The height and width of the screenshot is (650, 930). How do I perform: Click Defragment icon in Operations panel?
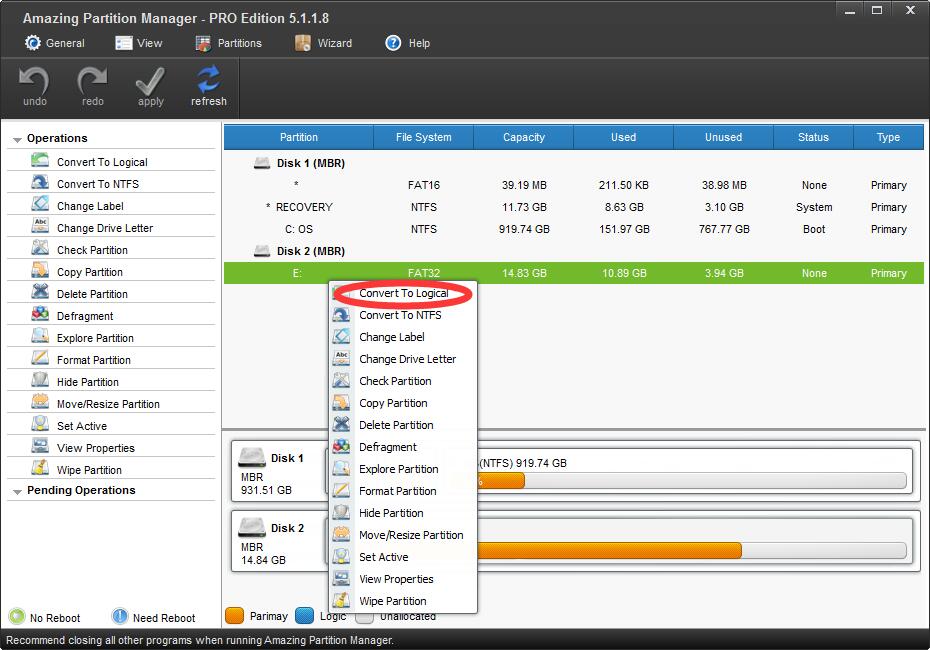coord(40,314)
